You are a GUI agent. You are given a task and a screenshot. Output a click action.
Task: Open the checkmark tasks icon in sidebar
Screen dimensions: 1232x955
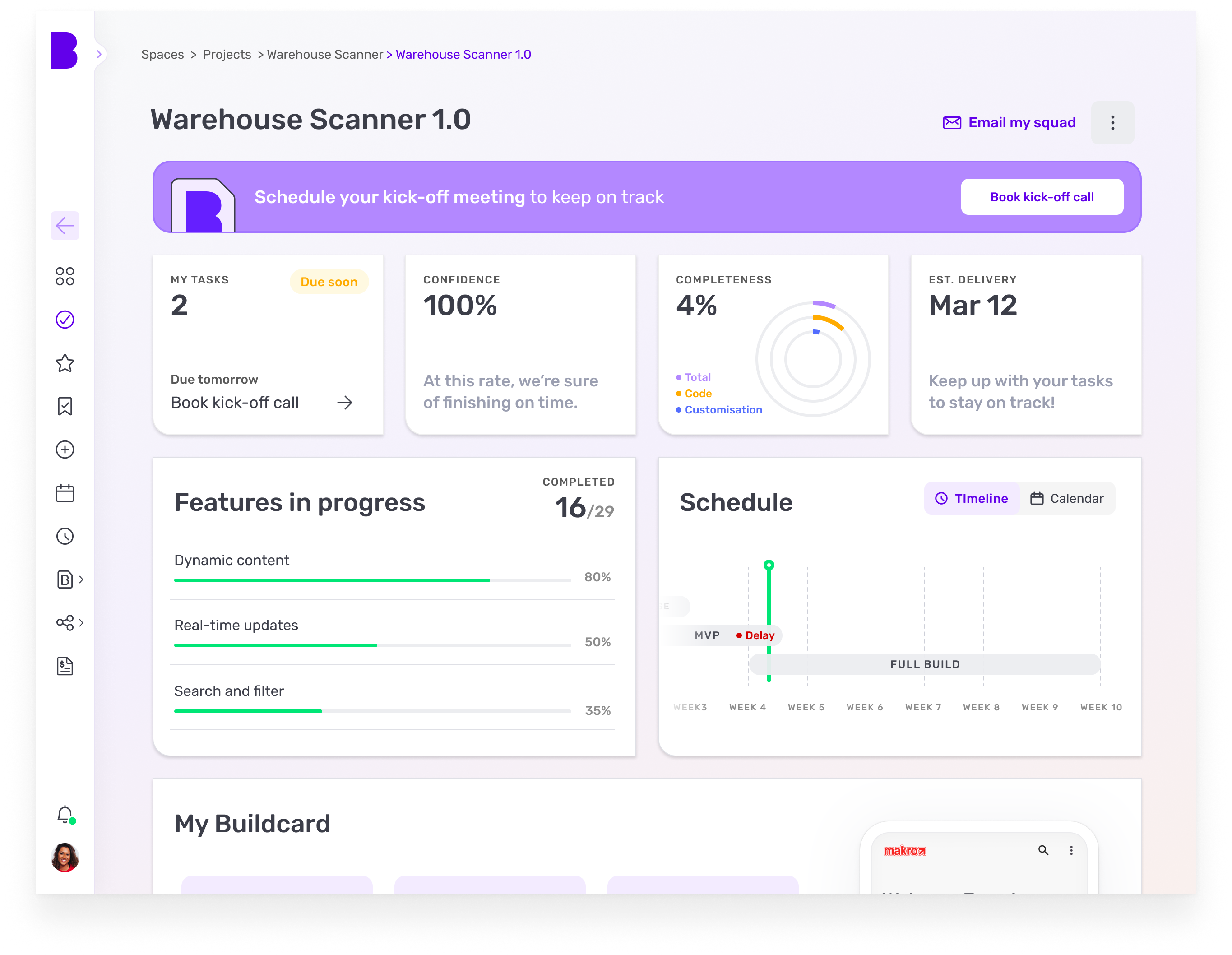tap(65, 320)
